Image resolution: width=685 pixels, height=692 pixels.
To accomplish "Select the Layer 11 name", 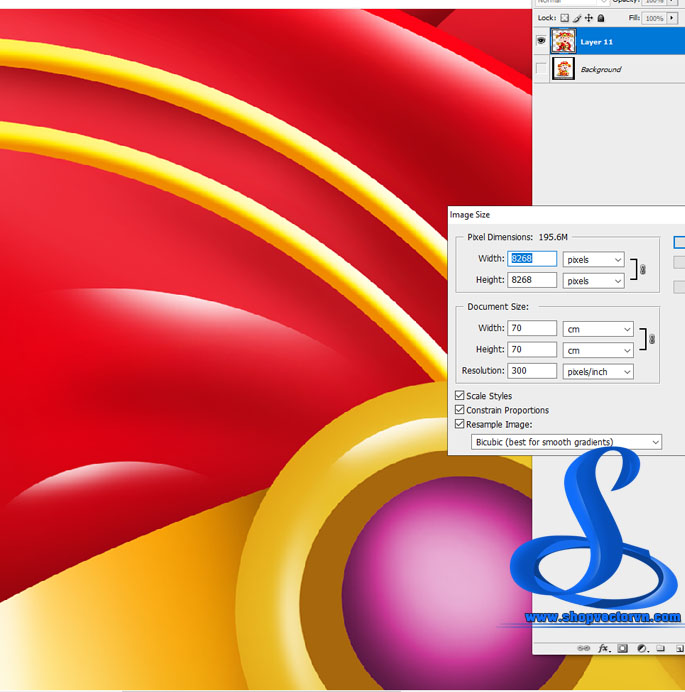I will [x=596, y=42].
